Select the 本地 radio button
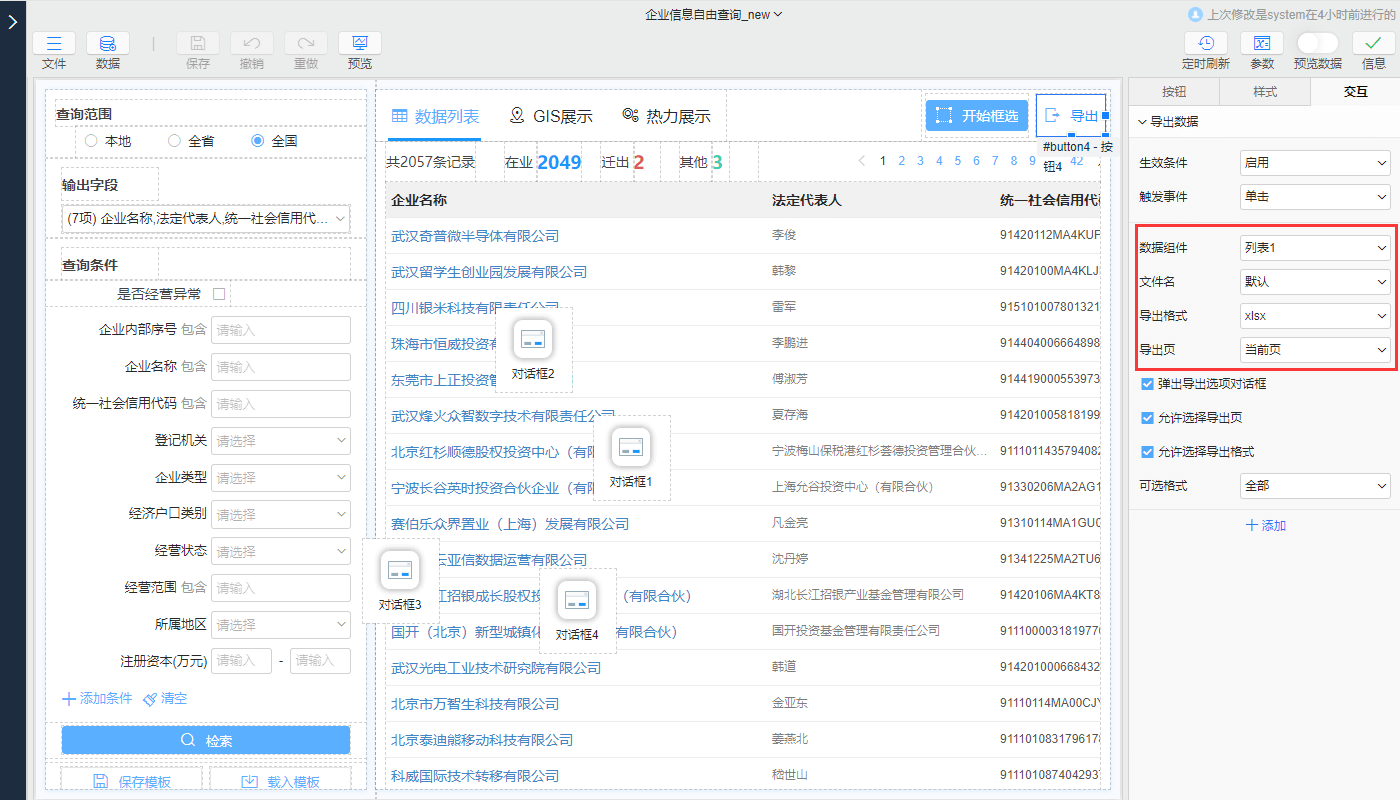Image resolution: width=1400 pixels, height=800 pixels. pyautogui.click(x=91, y=141)
